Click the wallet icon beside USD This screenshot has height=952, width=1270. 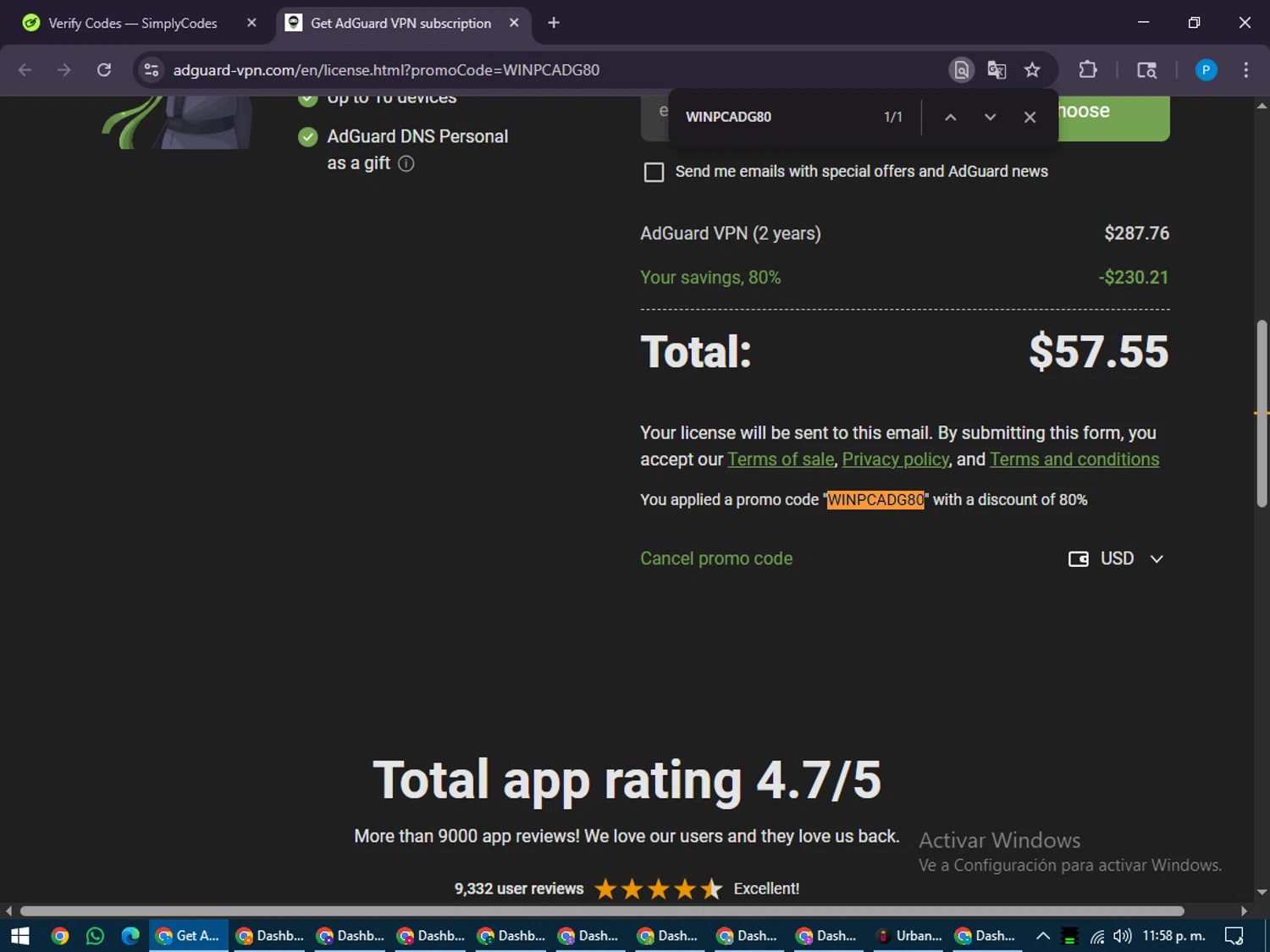click(x=1078, y=559)
